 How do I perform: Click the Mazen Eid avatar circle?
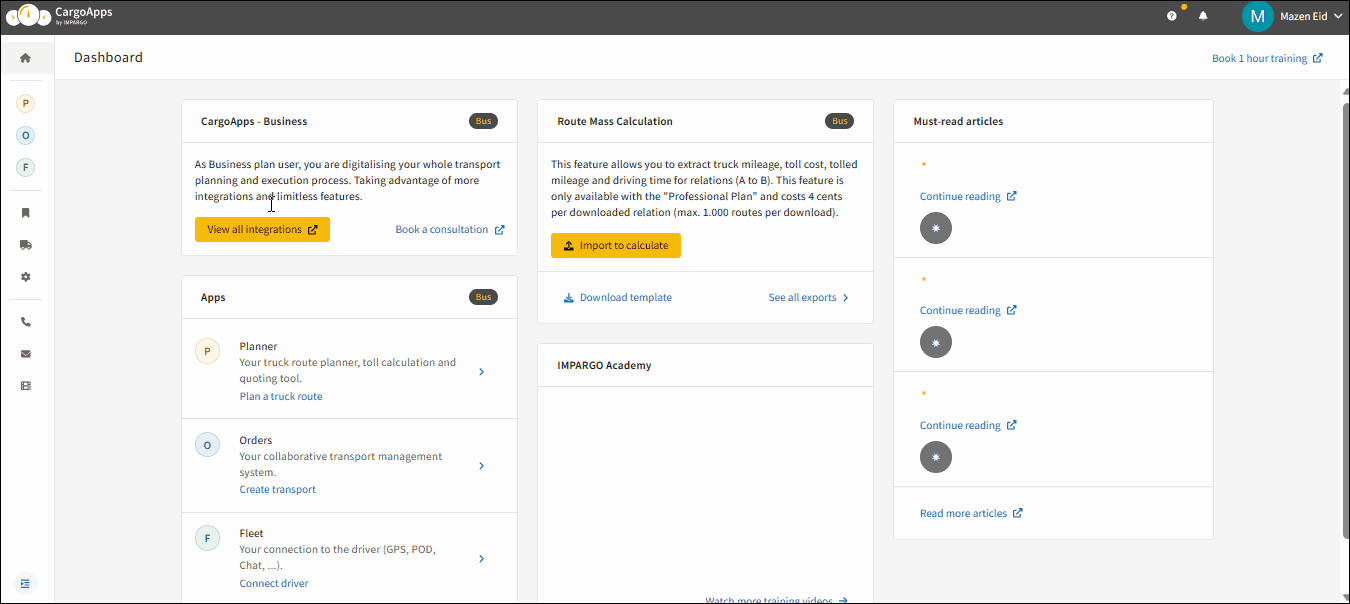click(1257, 16)
